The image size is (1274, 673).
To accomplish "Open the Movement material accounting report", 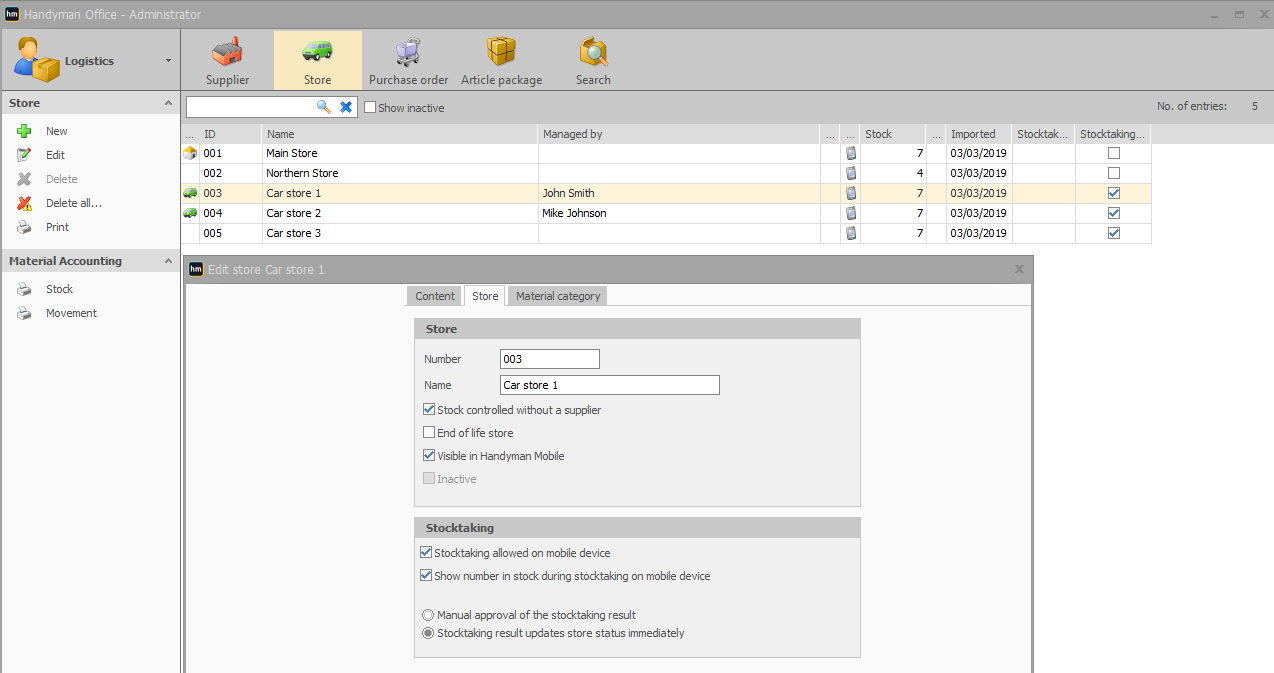I will pos(71,313).
